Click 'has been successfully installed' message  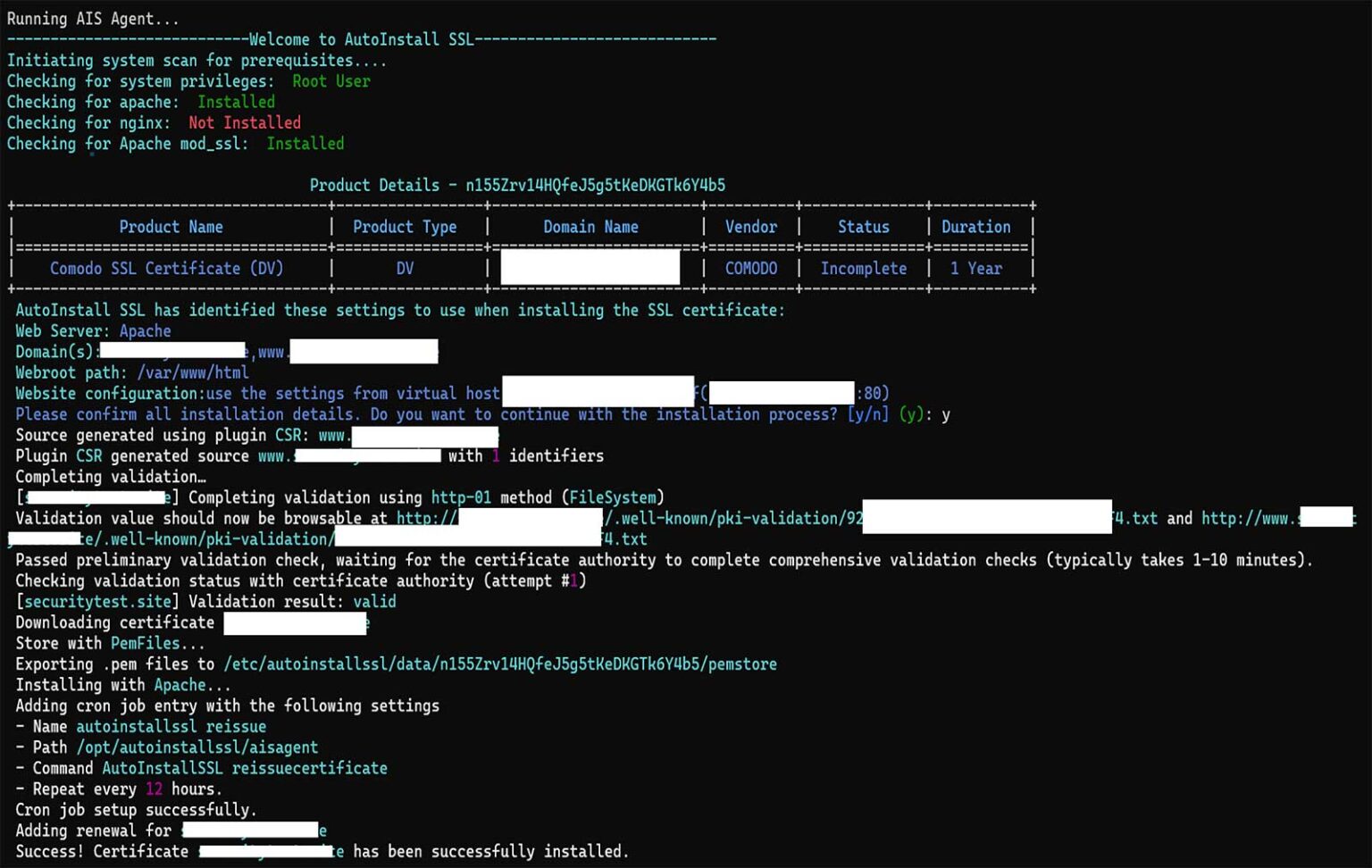click(x=490, y=851)
